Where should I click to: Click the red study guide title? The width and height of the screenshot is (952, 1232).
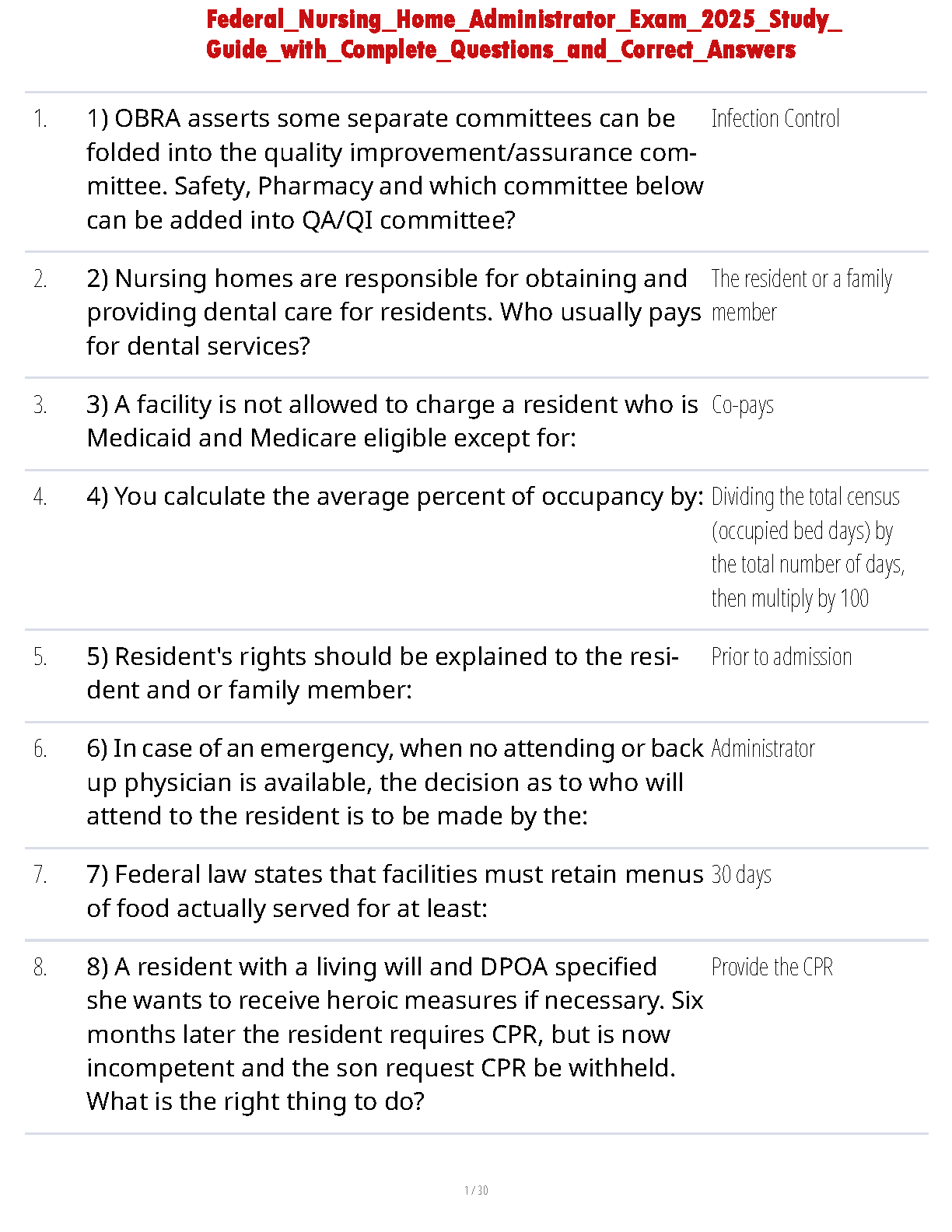(x=523, y=34)
